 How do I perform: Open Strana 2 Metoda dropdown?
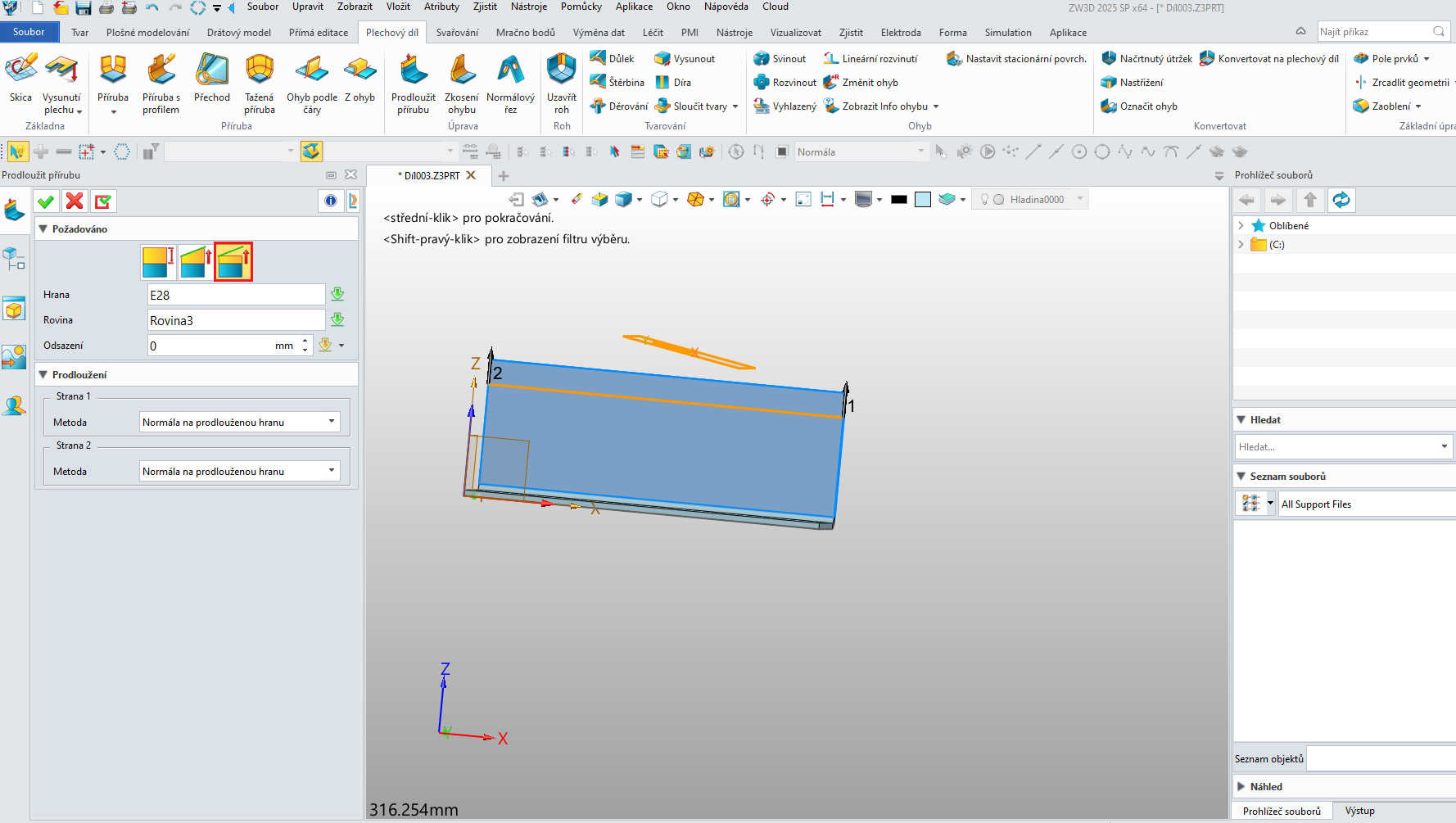pyautogui.click(x=240, y=471)
